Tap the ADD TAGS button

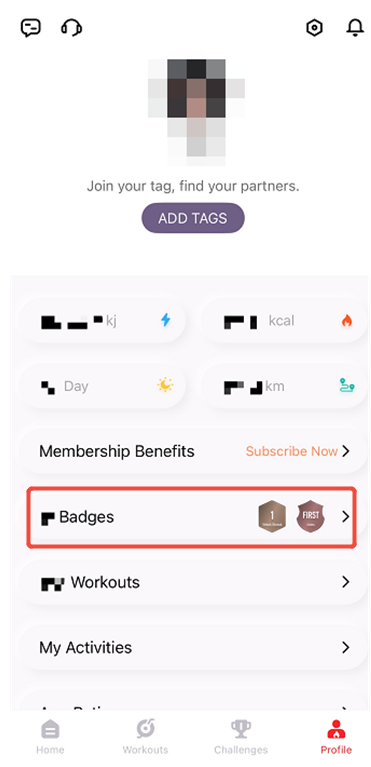[193, 218]
